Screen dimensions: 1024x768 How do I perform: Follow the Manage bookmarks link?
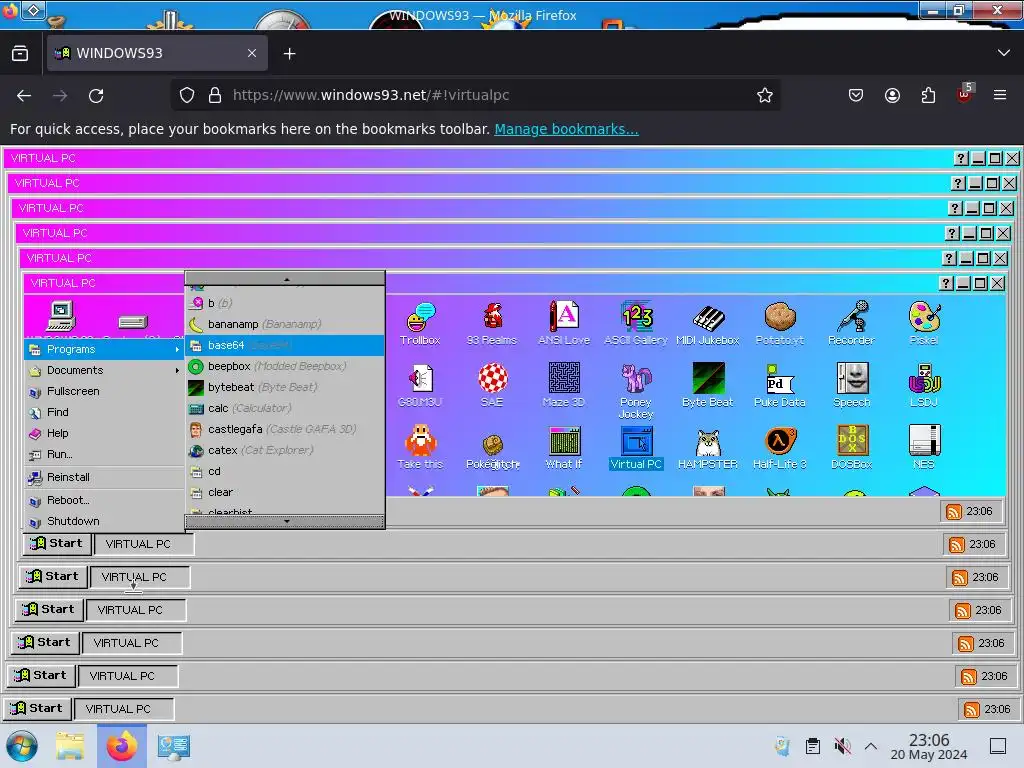pyautogui.click(x=566, y=129)
